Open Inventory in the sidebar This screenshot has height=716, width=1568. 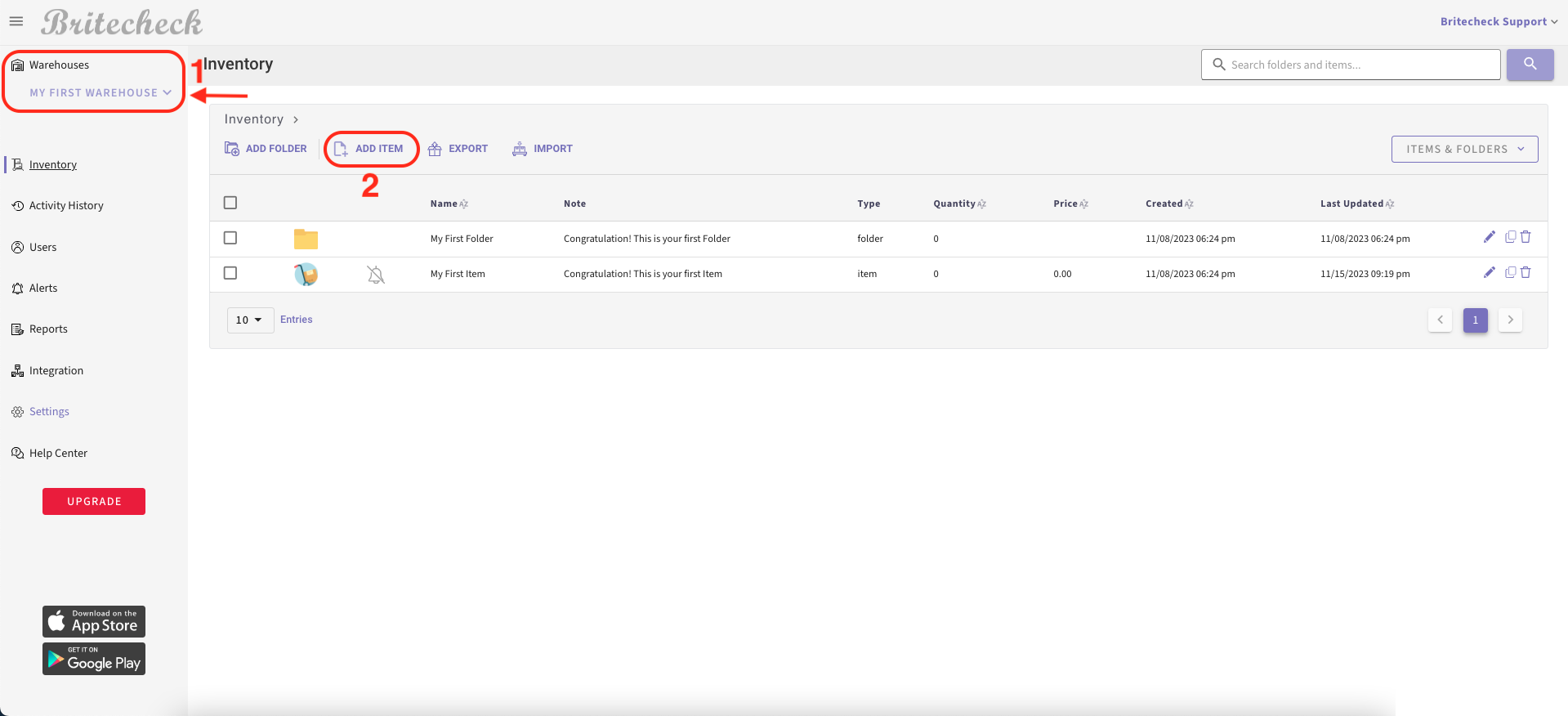pos(53,165)
